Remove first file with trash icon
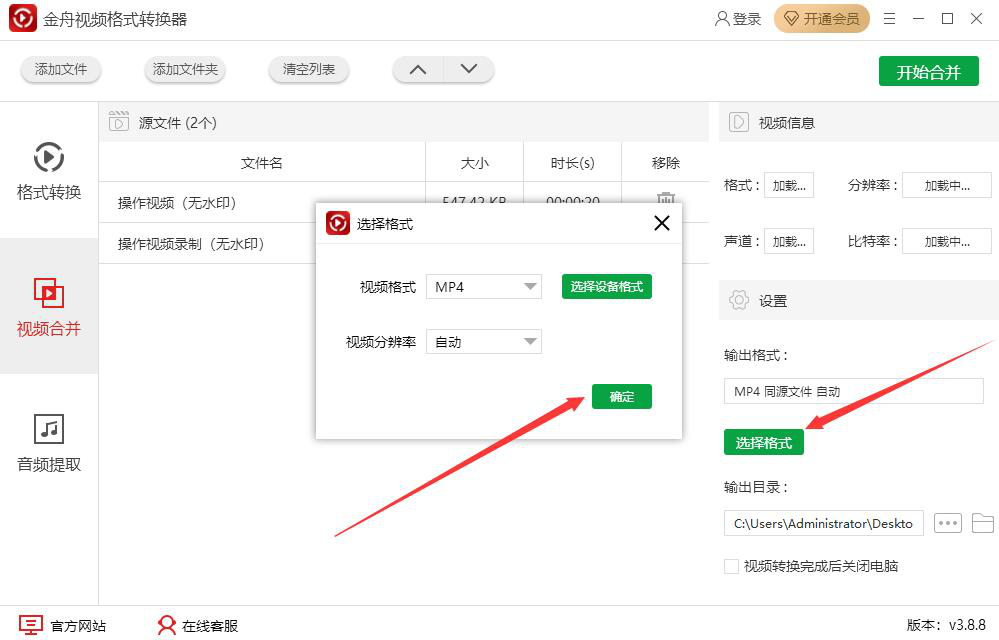Screen dimensions: 999x640 click(x=666, y=198)
